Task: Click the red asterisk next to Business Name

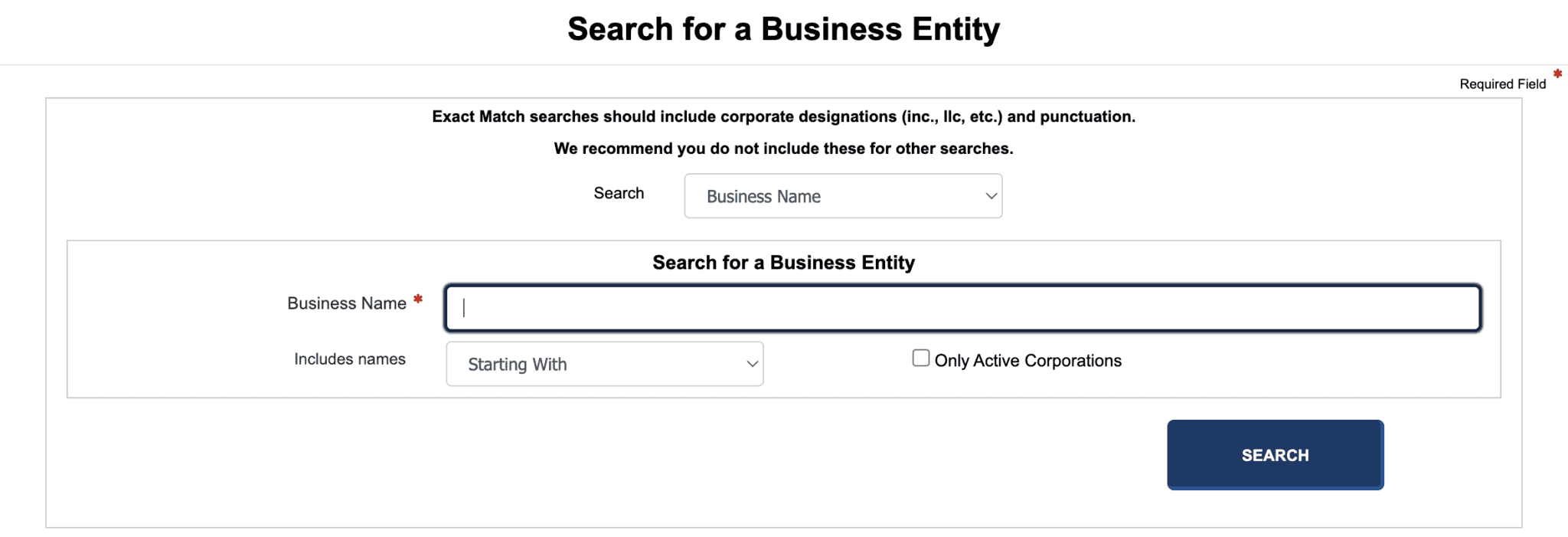Action: coord(418,299)
